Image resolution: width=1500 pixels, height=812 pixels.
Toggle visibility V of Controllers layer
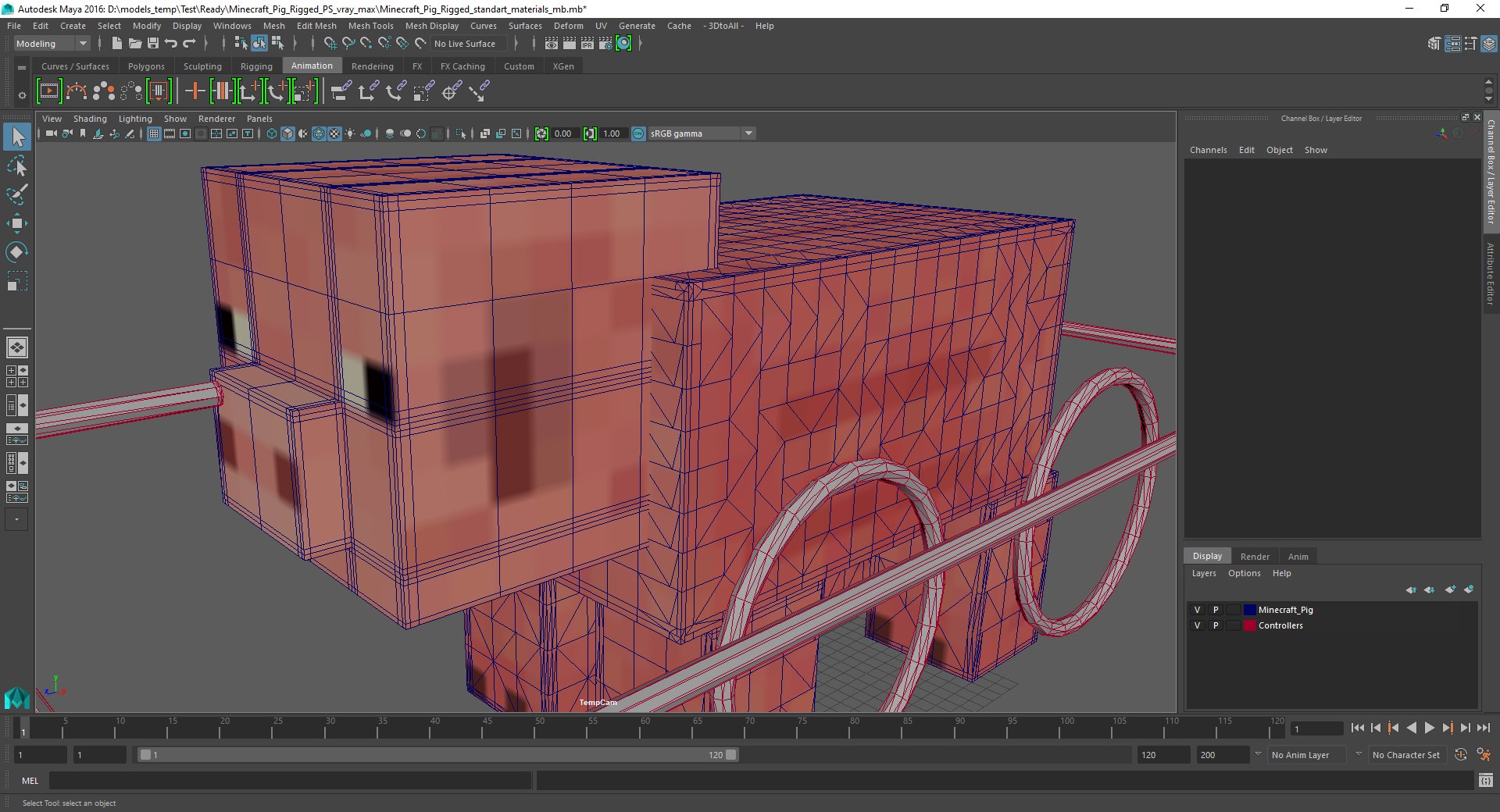coord(1197,625)
